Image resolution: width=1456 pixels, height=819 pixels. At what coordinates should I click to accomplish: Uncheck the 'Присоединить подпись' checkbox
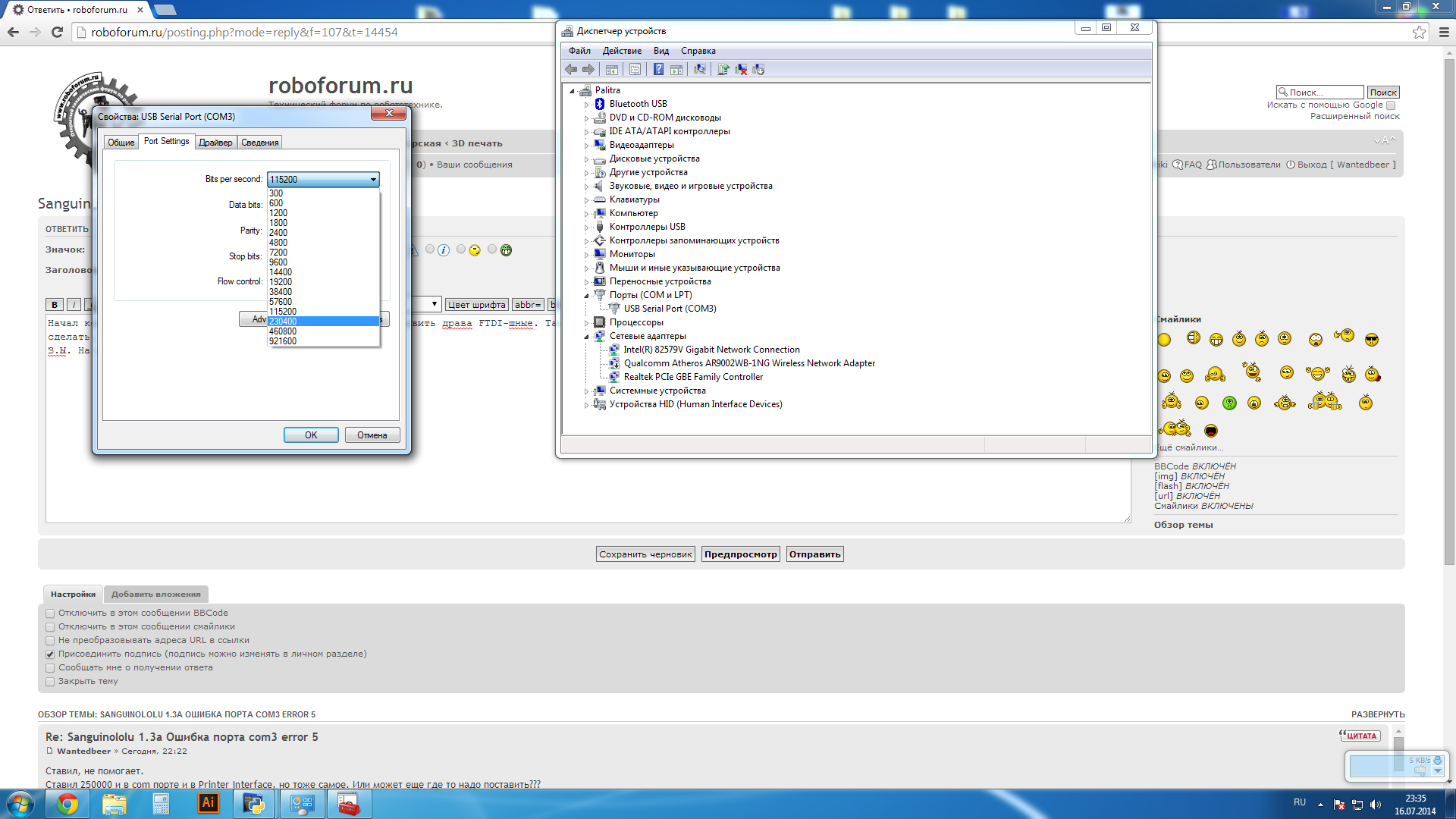tap(50, 654)
